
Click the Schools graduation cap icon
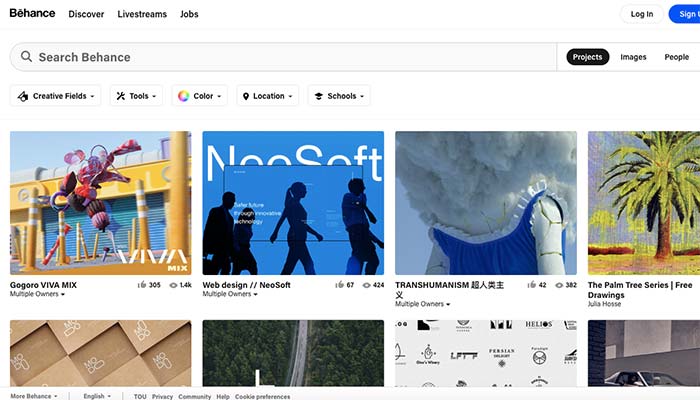point(319,96)
